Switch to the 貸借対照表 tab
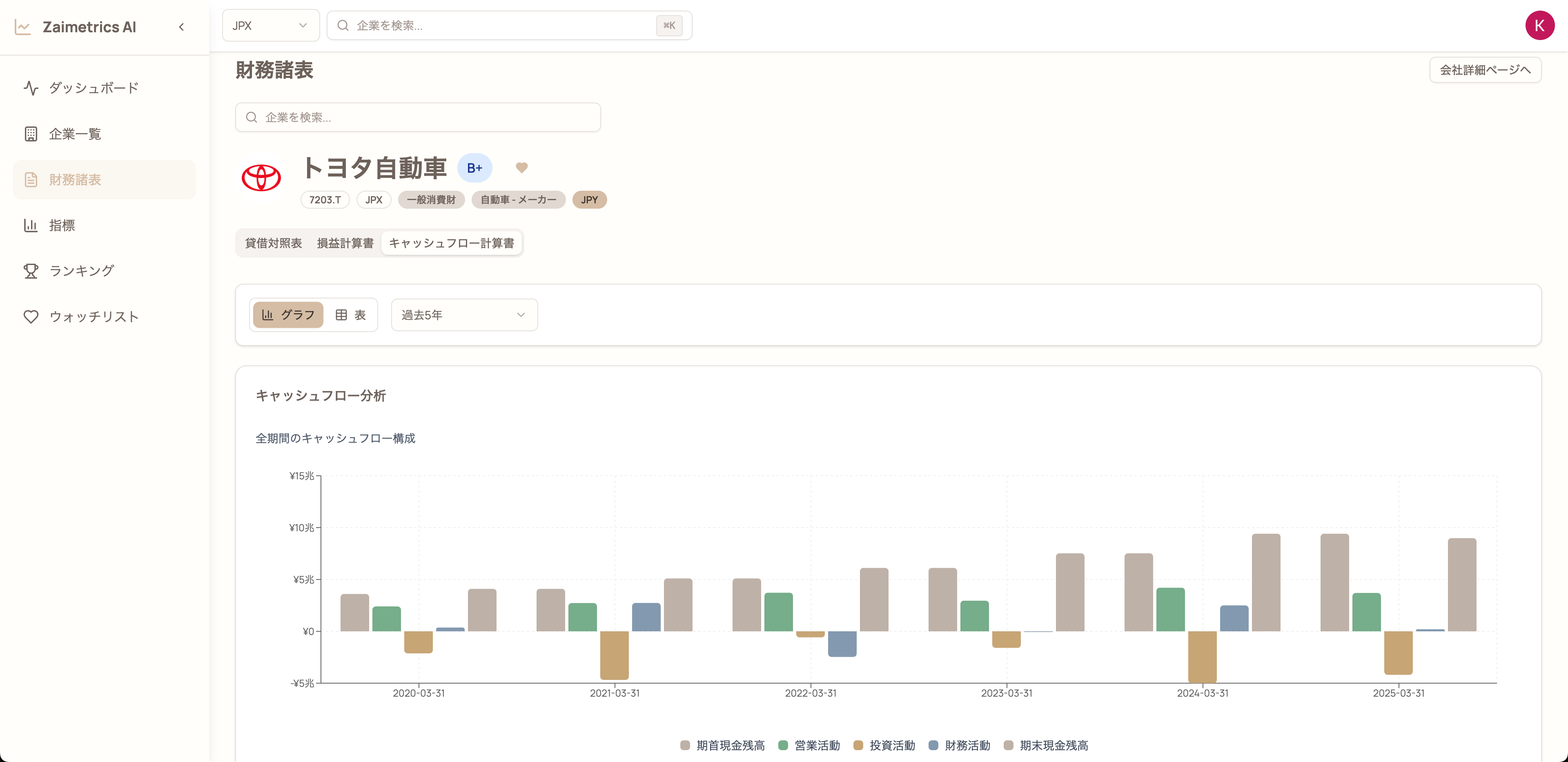Screen dimensions: 1568x762 click(x=273, y=243)
